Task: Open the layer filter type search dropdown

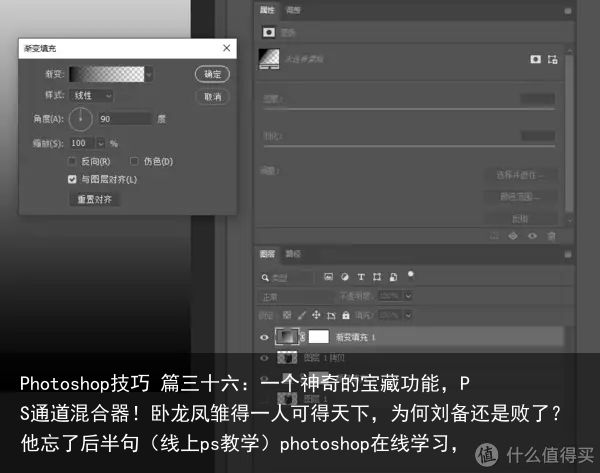Action: pyautogui.click(x=286, y=277)
